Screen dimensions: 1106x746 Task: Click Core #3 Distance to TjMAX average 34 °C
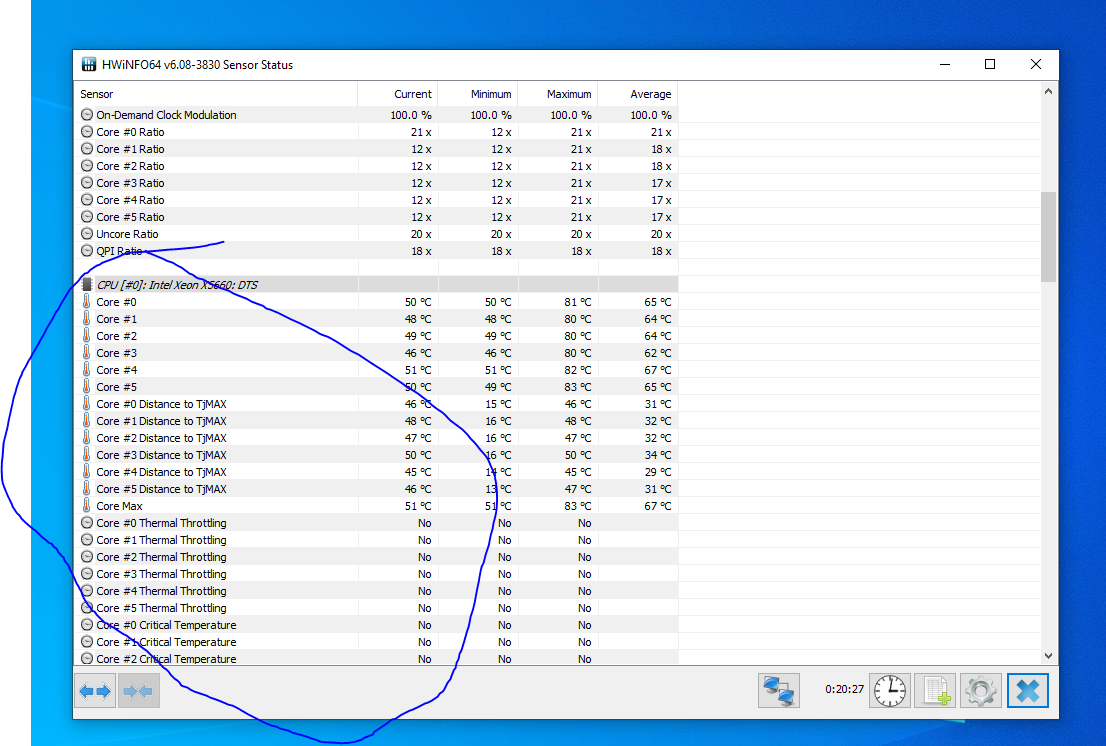click(x=657, y=455)
